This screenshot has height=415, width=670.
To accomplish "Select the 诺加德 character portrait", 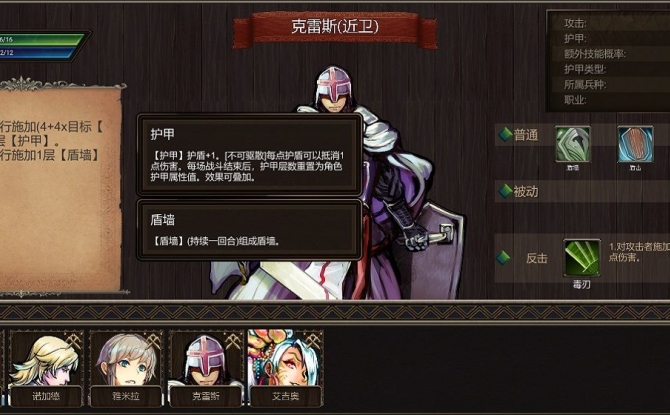I will (x=46, y=368).
